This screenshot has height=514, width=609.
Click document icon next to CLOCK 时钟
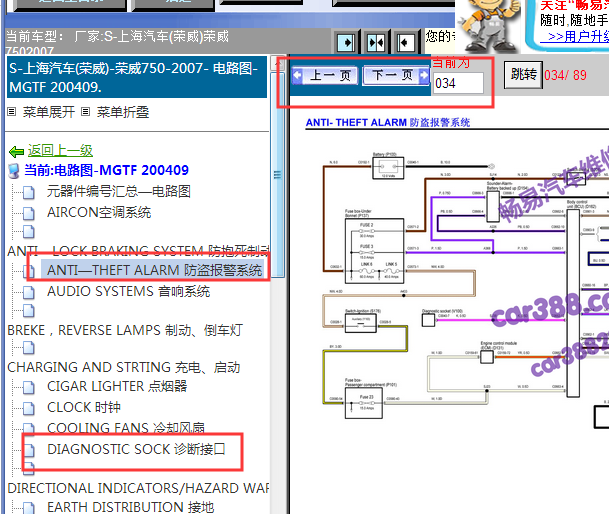tap(28, 408)
